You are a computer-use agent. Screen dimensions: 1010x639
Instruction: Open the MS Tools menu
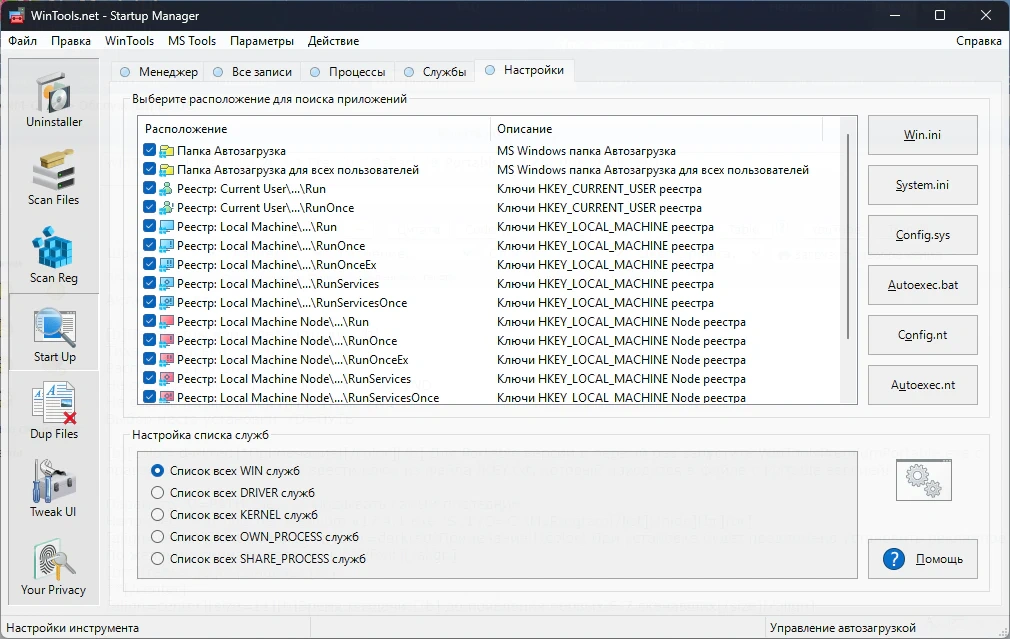pyautogui.click(x=192, y=41)
